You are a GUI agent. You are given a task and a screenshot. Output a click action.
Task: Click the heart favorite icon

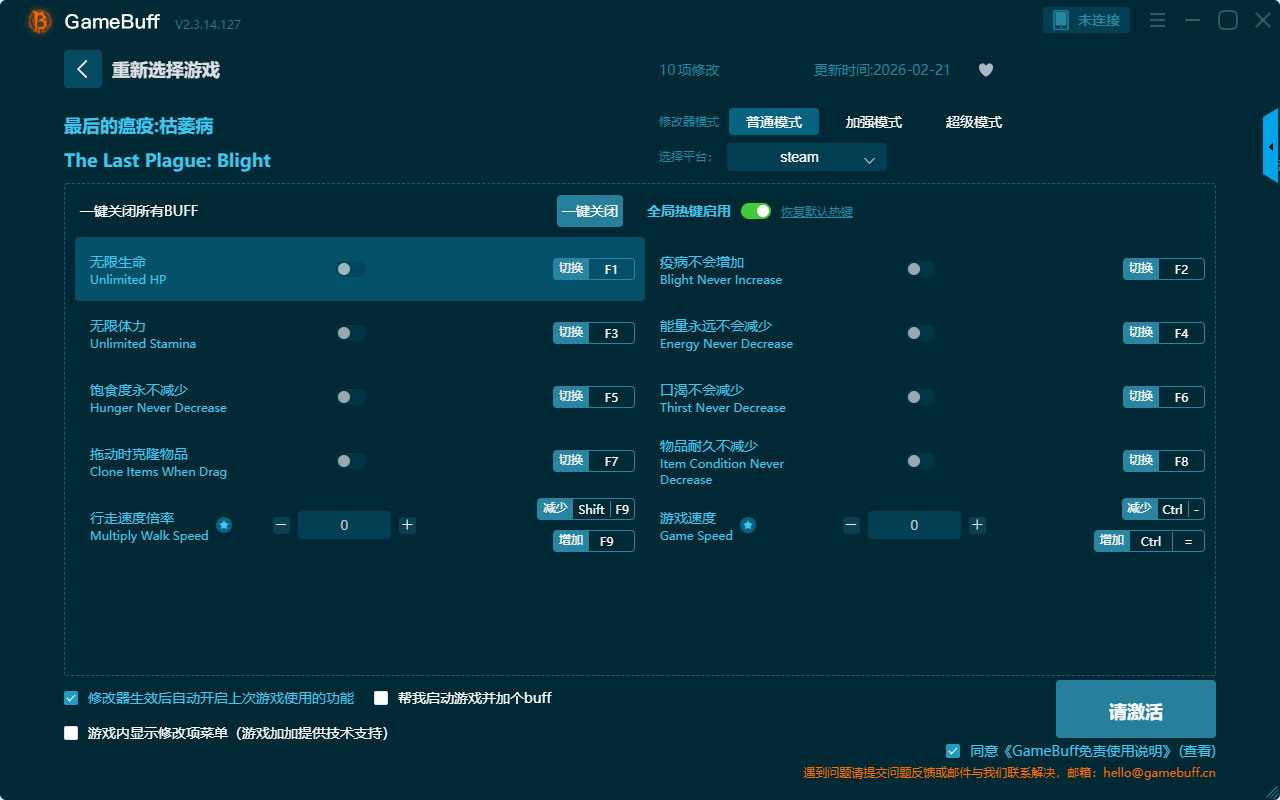coord(985,70)
